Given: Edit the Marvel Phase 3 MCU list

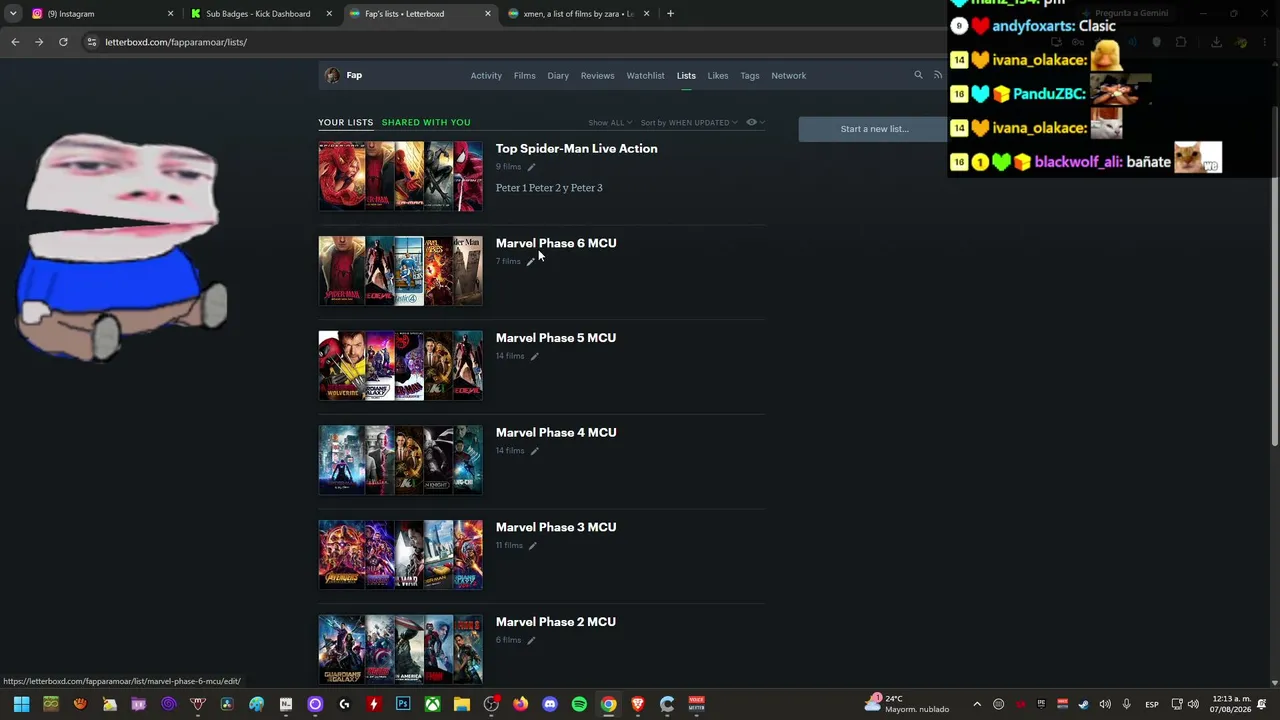Looking at the screenshot, I should [x=532, y=546].
